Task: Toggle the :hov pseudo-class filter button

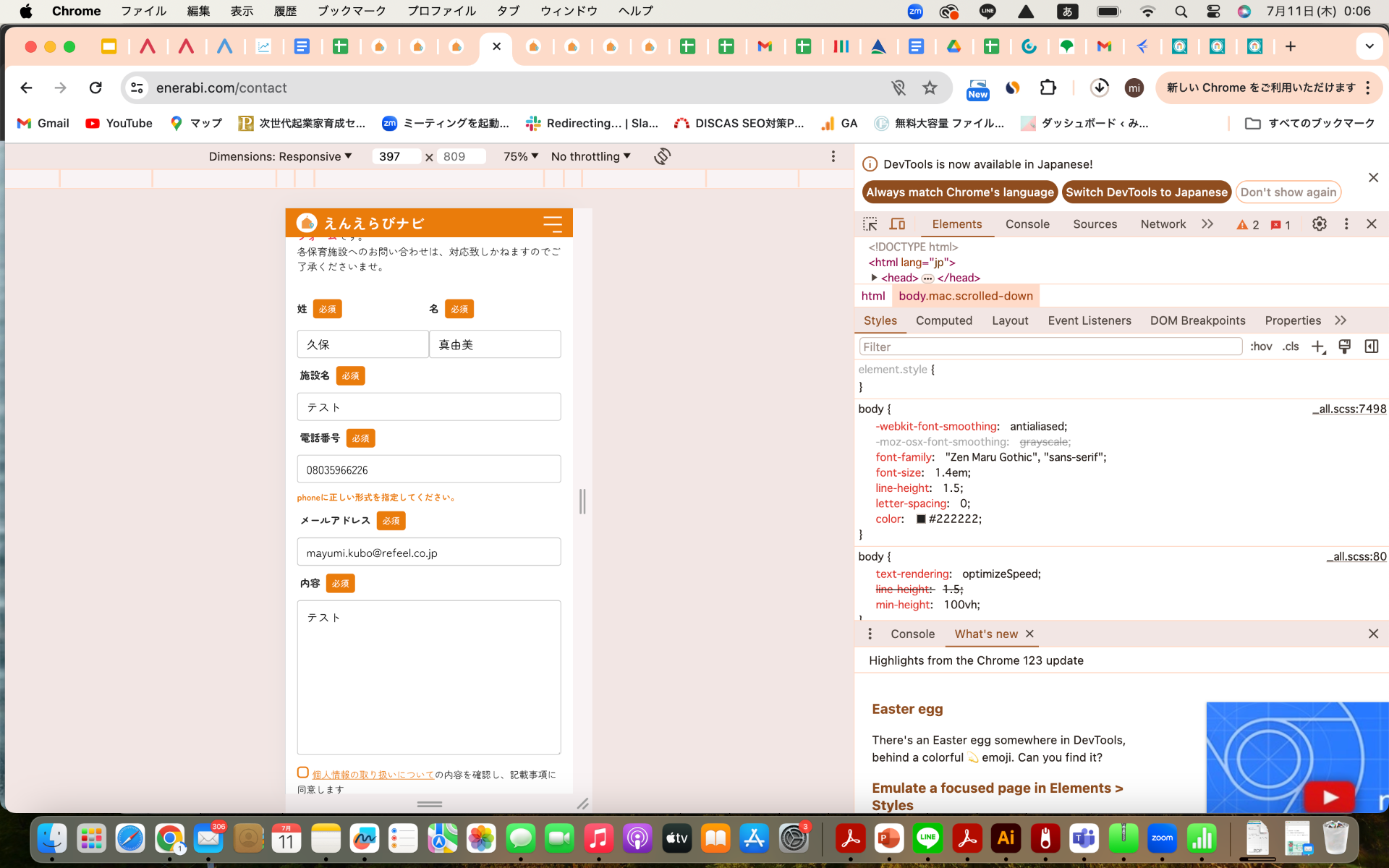Action: pyautogui.click(x=1261, y=346)
